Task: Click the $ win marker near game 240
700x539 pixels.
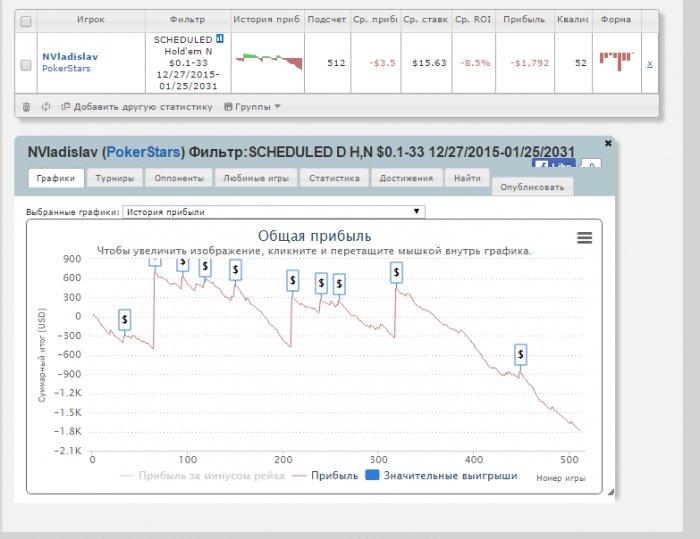Action: pyautogui.click(x=321, y=283)
